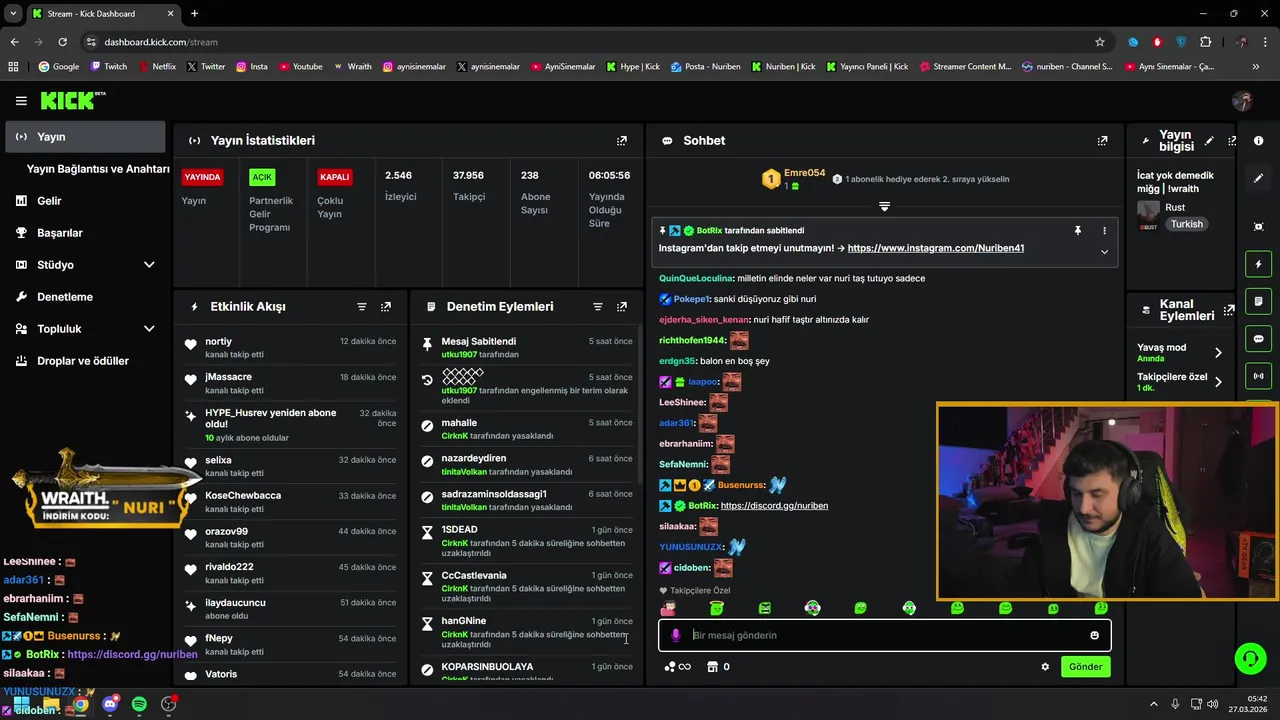Click the AÇIK Partnerlik Gelir Programı badge

point(262,177)
